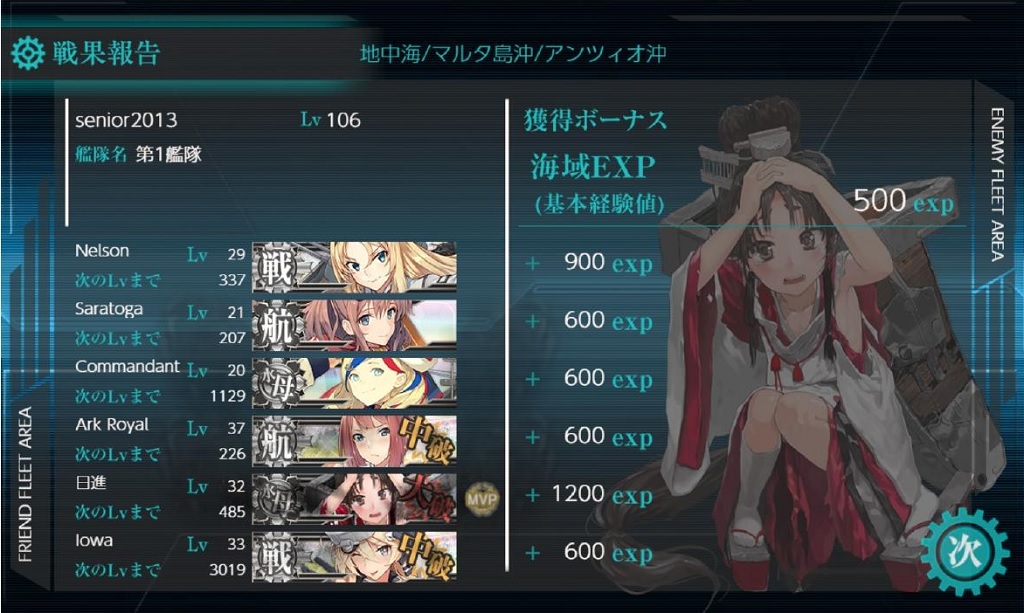Open the ENEMY FLEET AREA side tab
Screen dimensions: 1024x613
coord(997,185)
